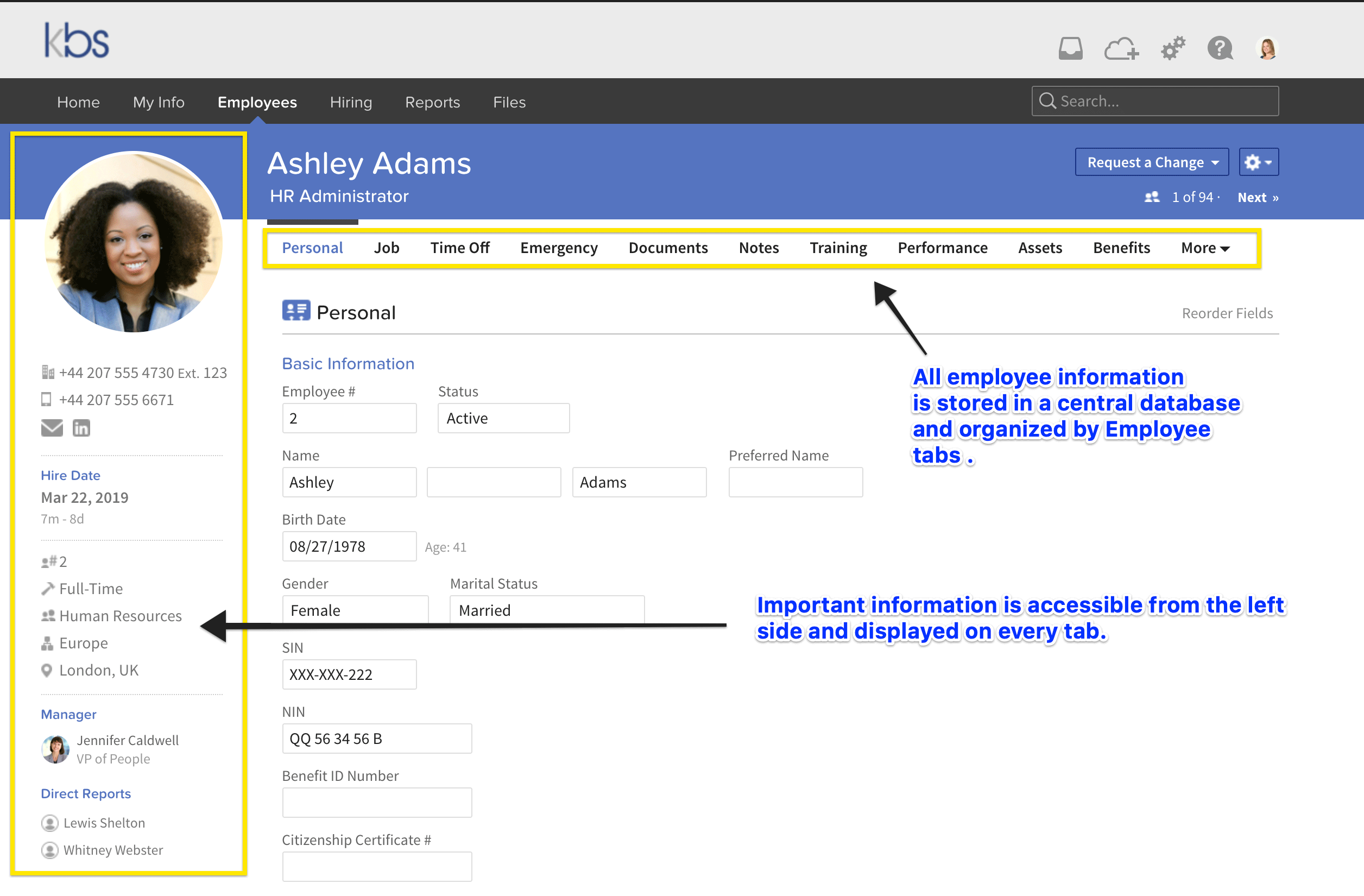Viewport: 1364px width, 896px height.
Task: Open the Status dropdown showing Active
Action: click(x=503, y=418)
